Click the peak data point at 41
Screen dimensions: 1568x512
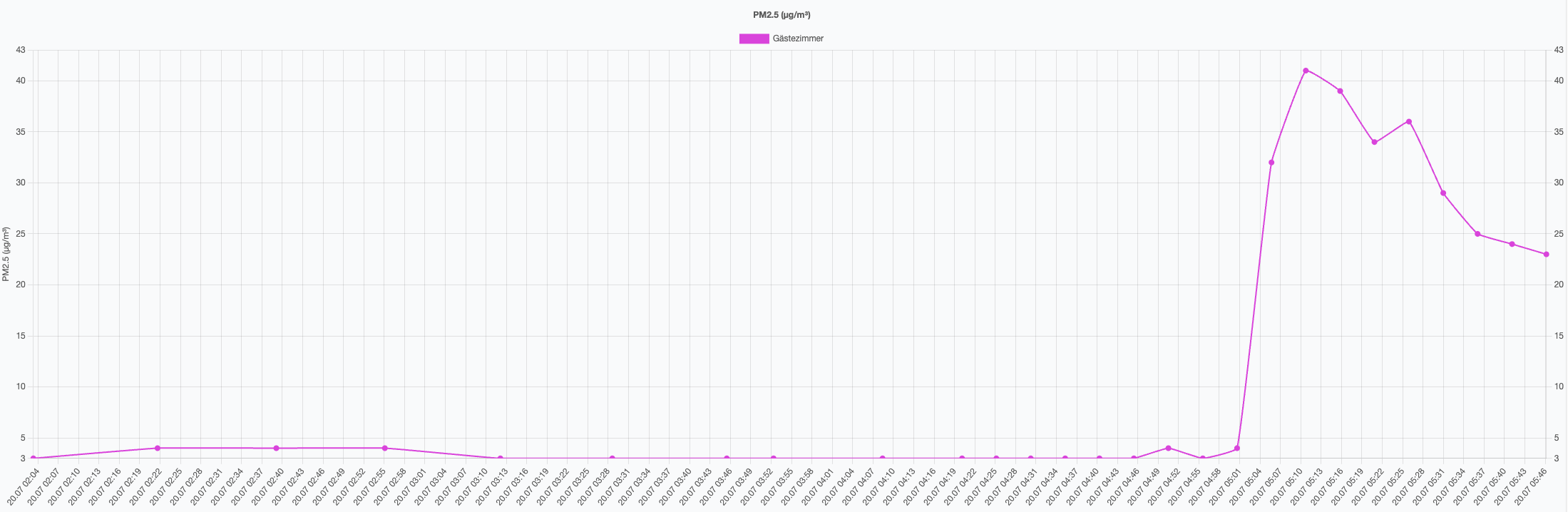tap(1306, 71)
